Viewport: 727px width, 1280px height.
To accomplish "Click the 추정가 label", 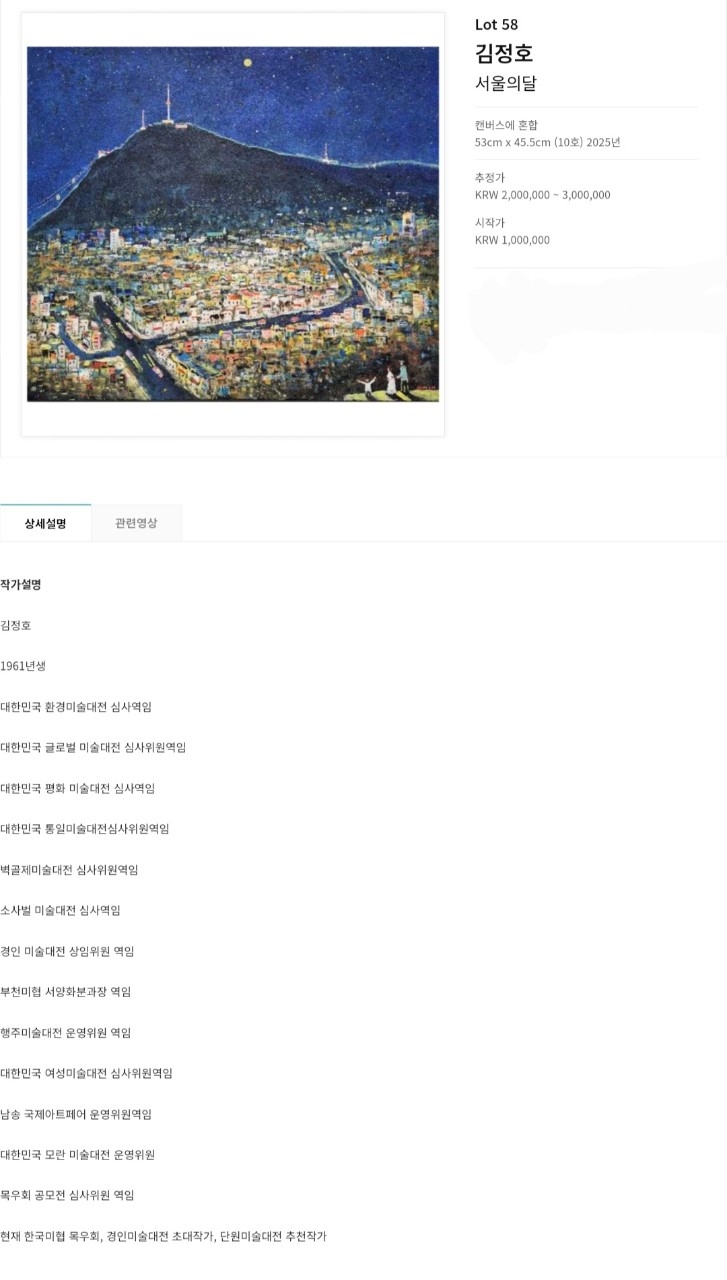I will (x=490, y=177).
